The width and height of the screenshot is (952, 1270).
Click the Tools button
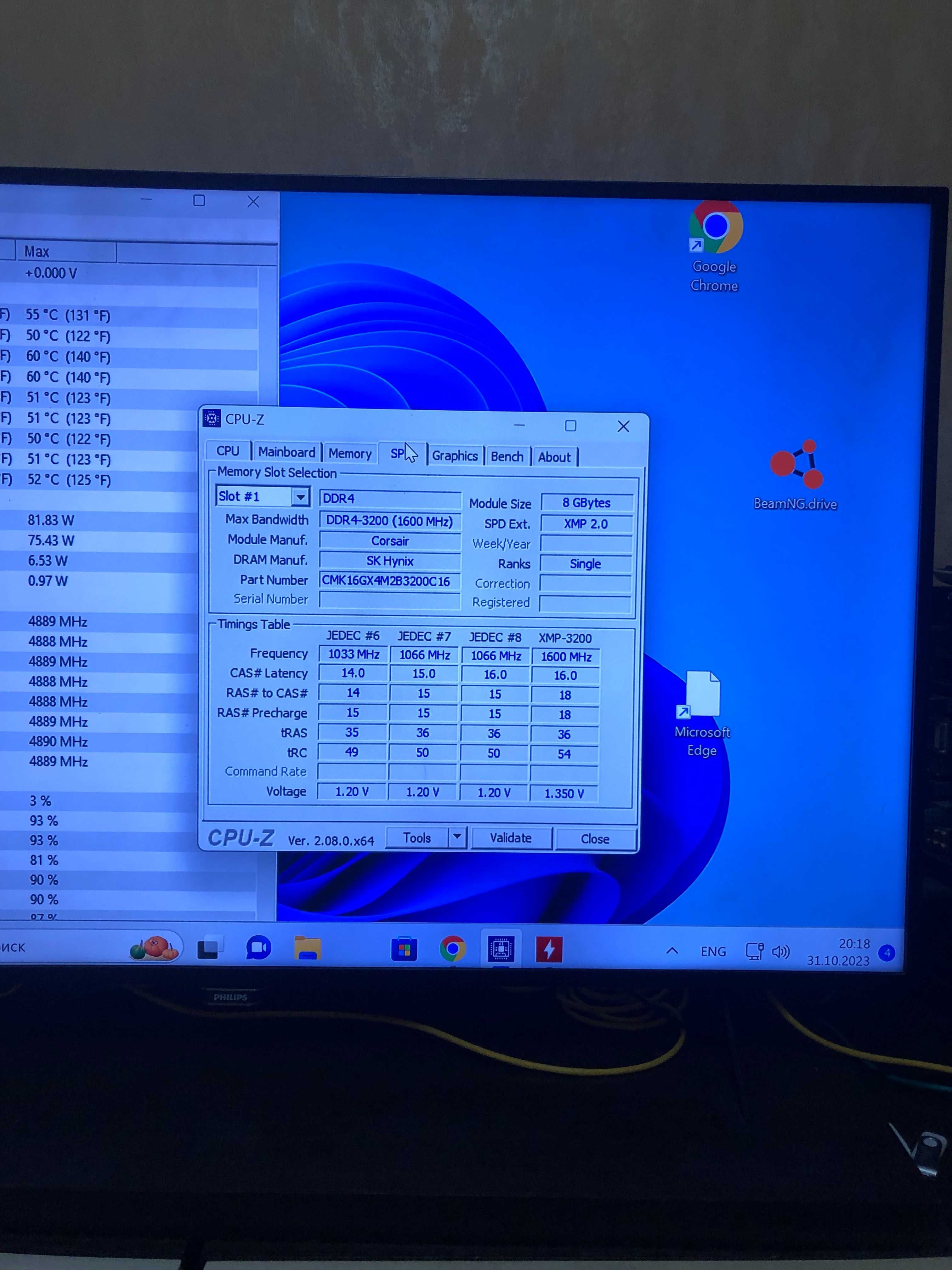(417, 838)
